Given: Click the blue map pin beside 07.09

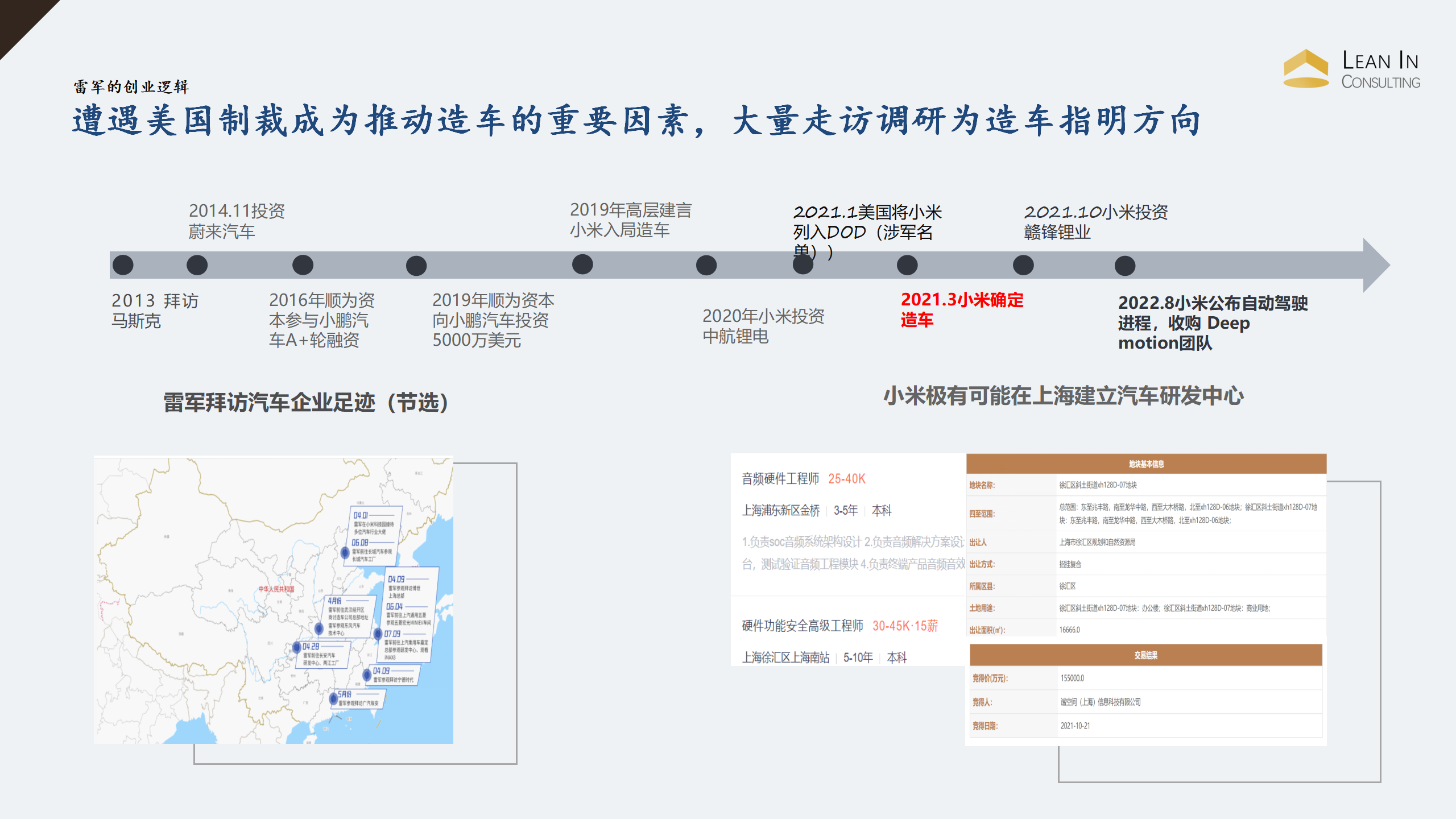Looking at the screenshot, I should [x=378, y=634].
